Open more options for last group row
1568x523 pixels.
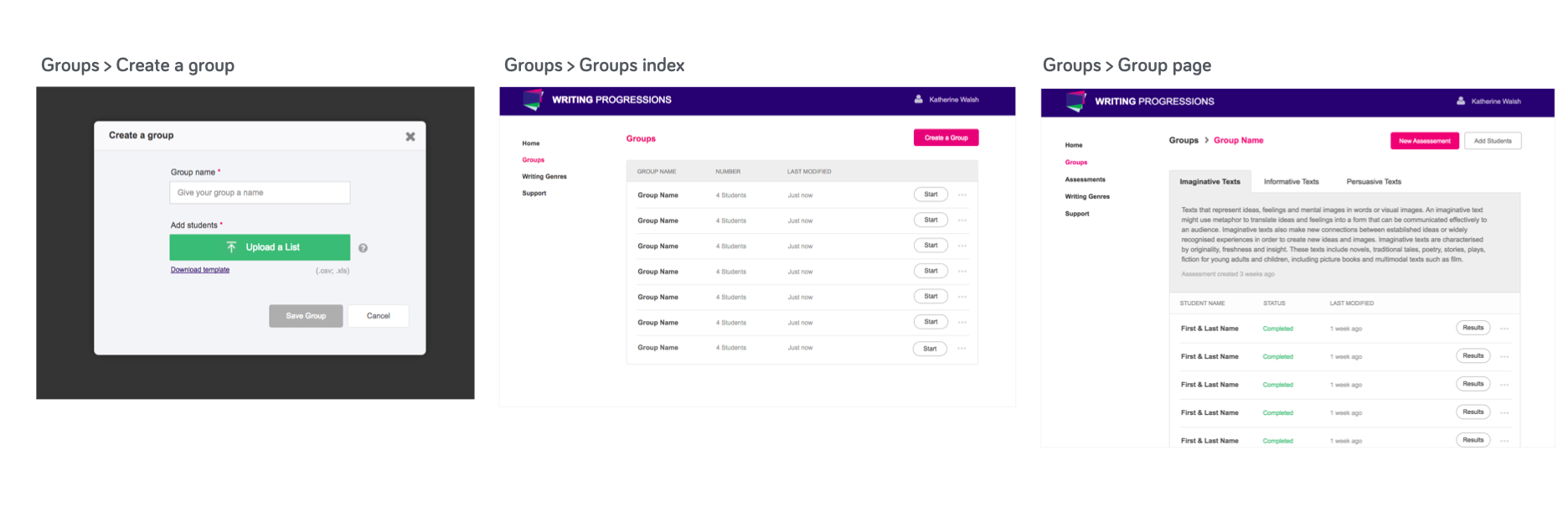[962, 349]
